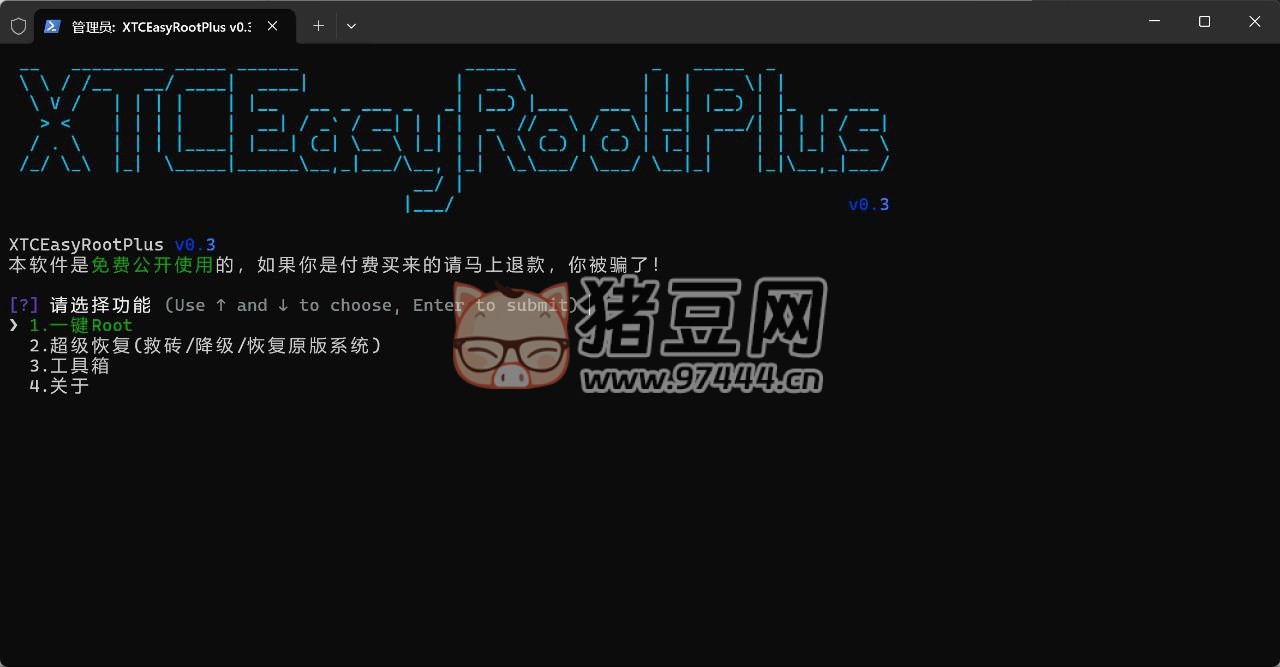The width and height of the screenshot is (1280, 667).
Task: Click the PowerShell icon on the tab
Action: 52,26
